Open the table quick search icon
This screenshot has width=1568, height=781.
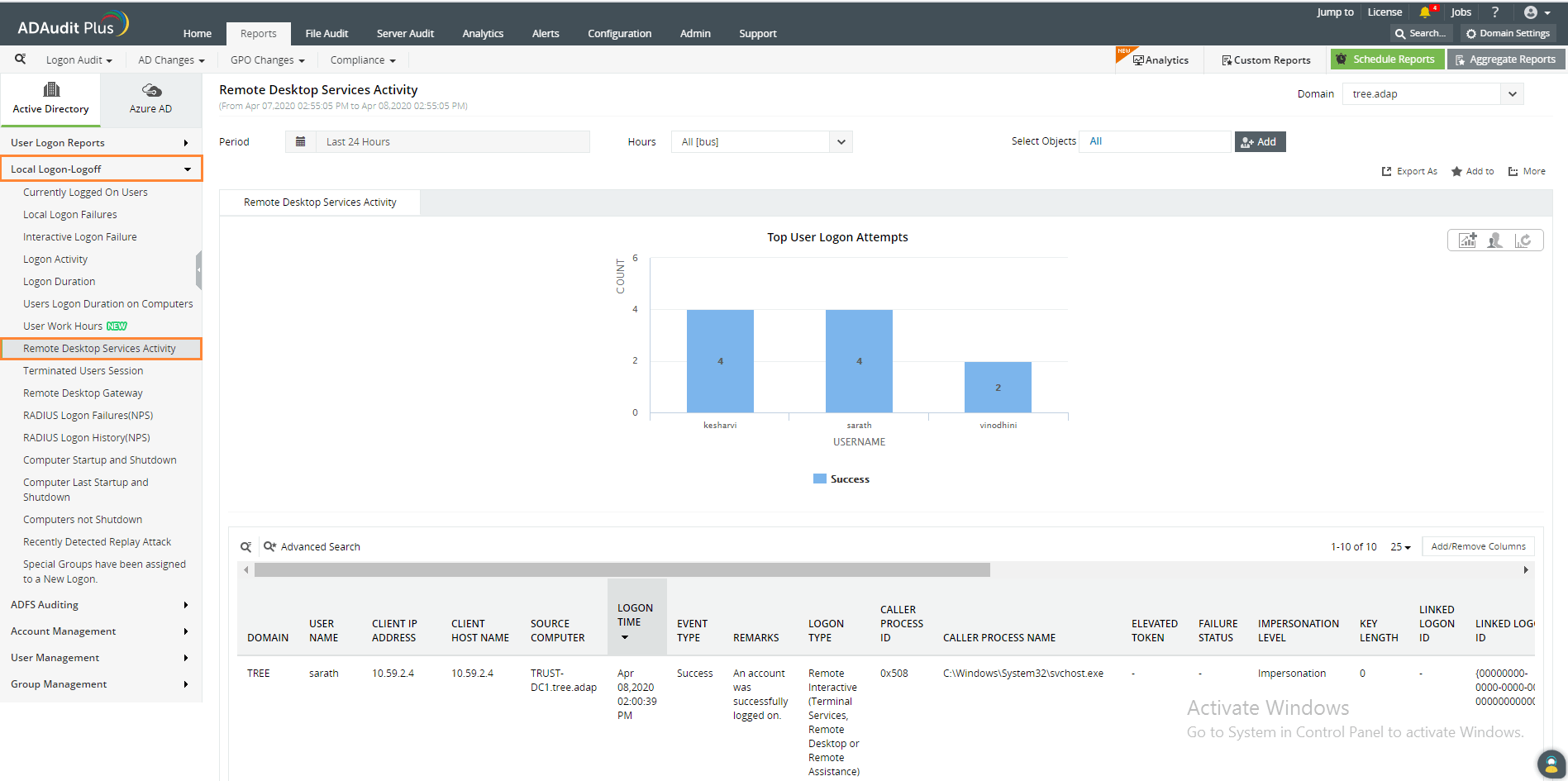[245, 547]
